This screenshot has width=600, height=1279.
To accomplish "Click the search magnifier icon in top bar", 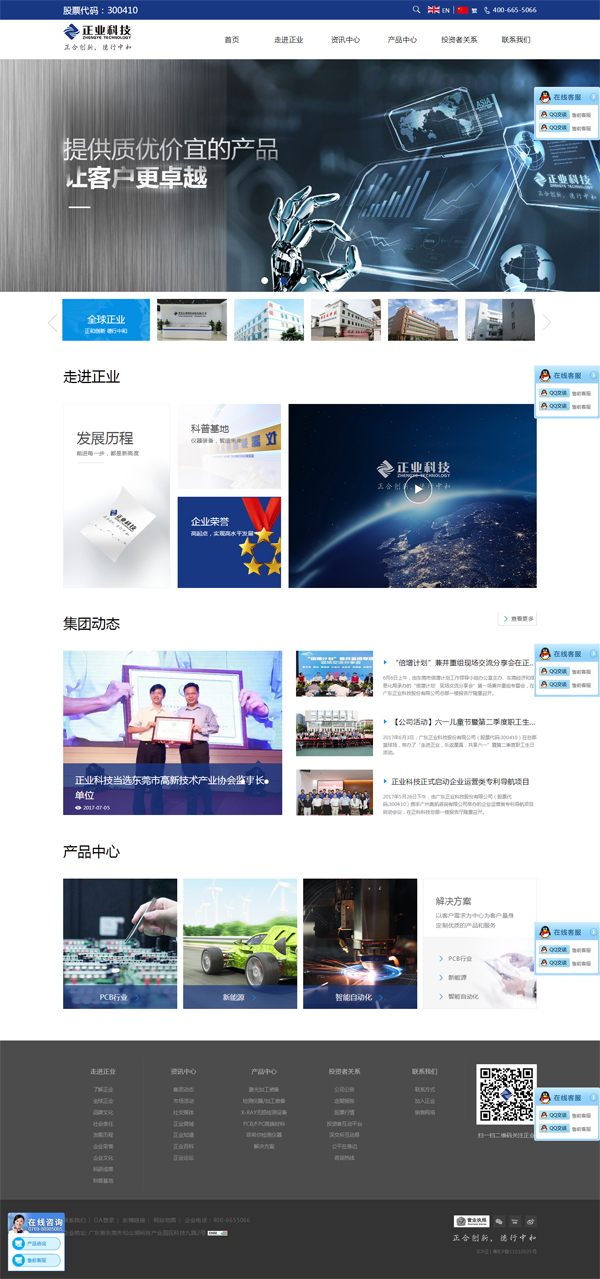I will coord(417,9).
